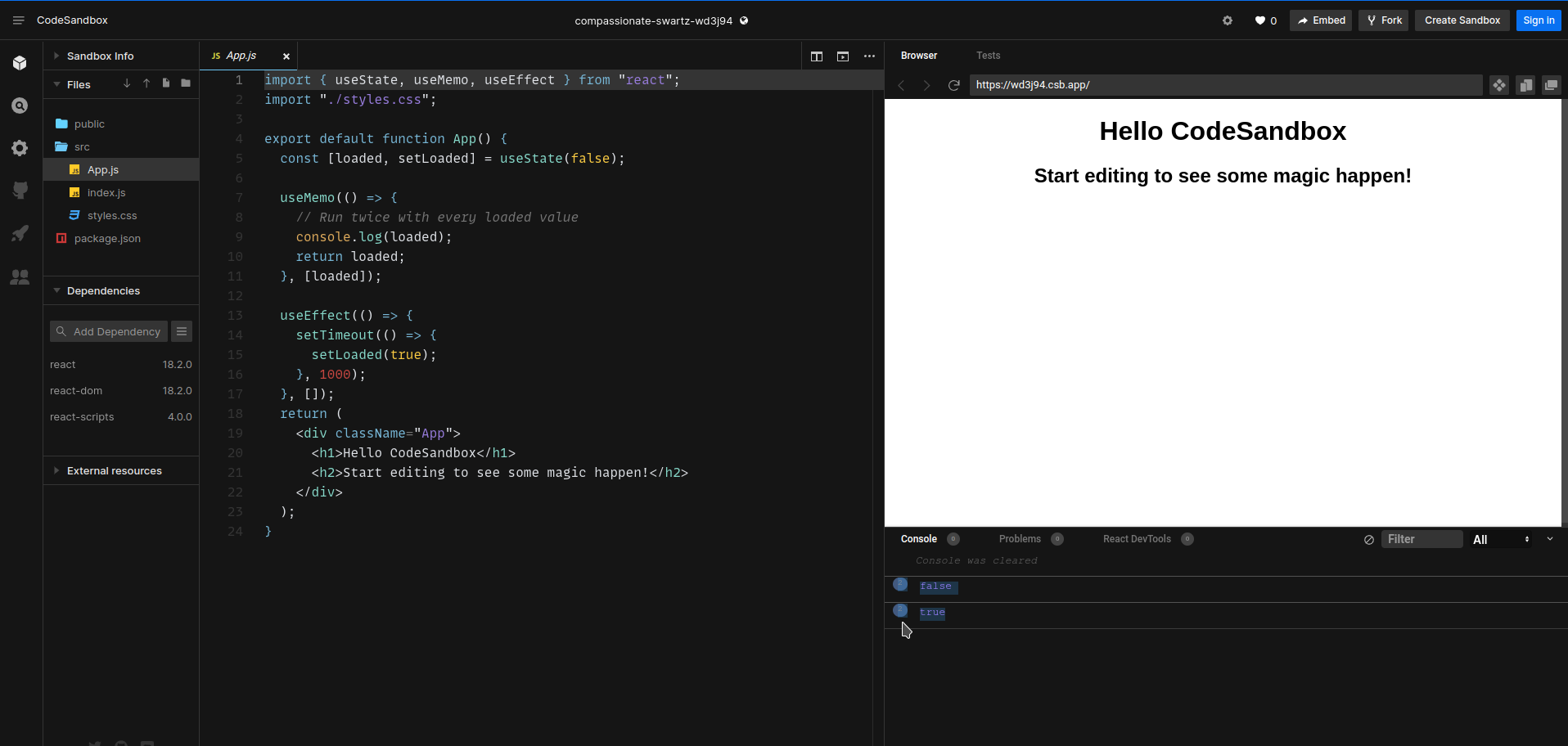Close the App.js editor tab
The image size is (1568, 746).
(x=286, y=56)
